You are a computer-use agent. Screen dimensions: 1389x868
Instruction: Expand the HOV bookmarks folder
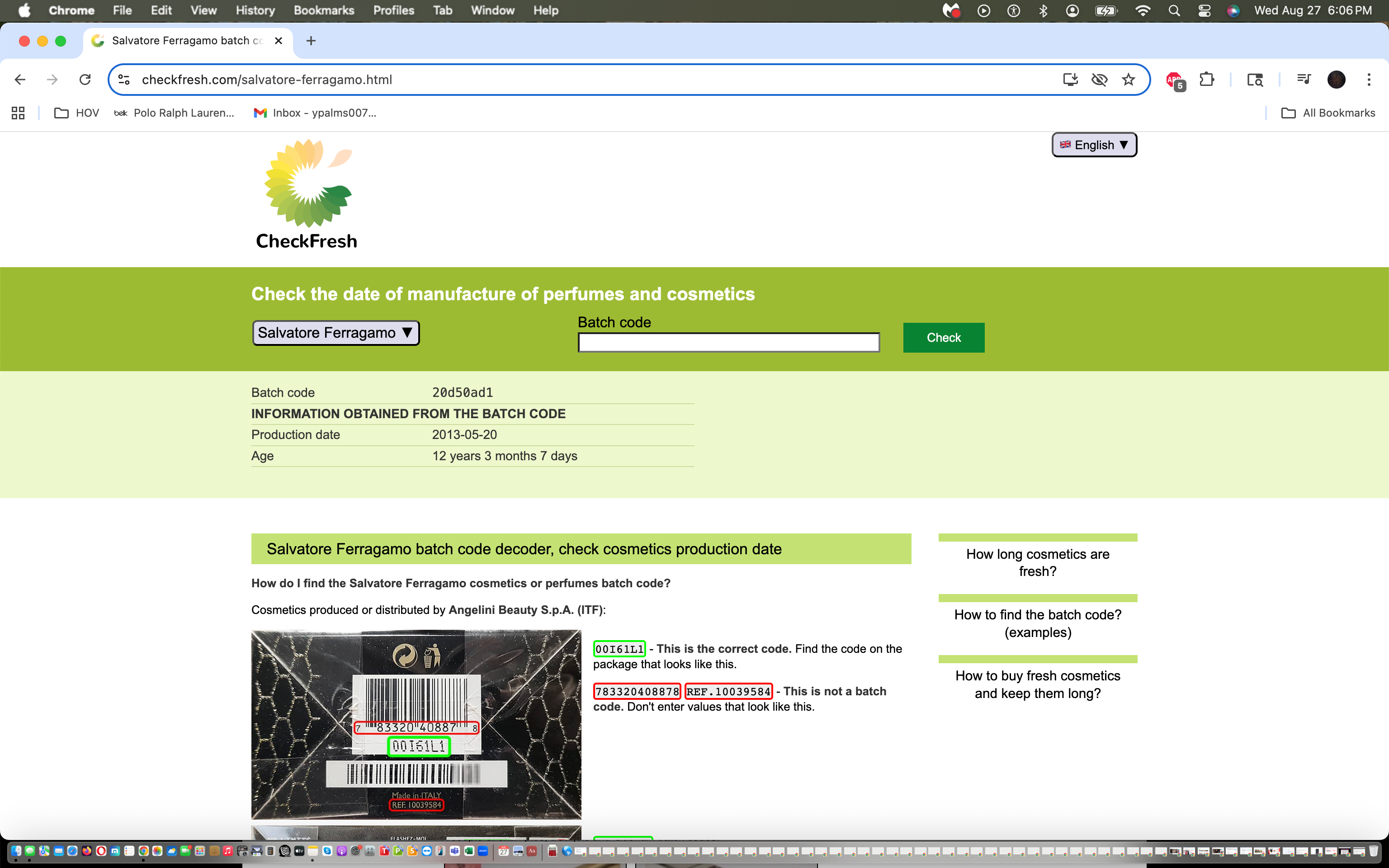click(77, 113)
